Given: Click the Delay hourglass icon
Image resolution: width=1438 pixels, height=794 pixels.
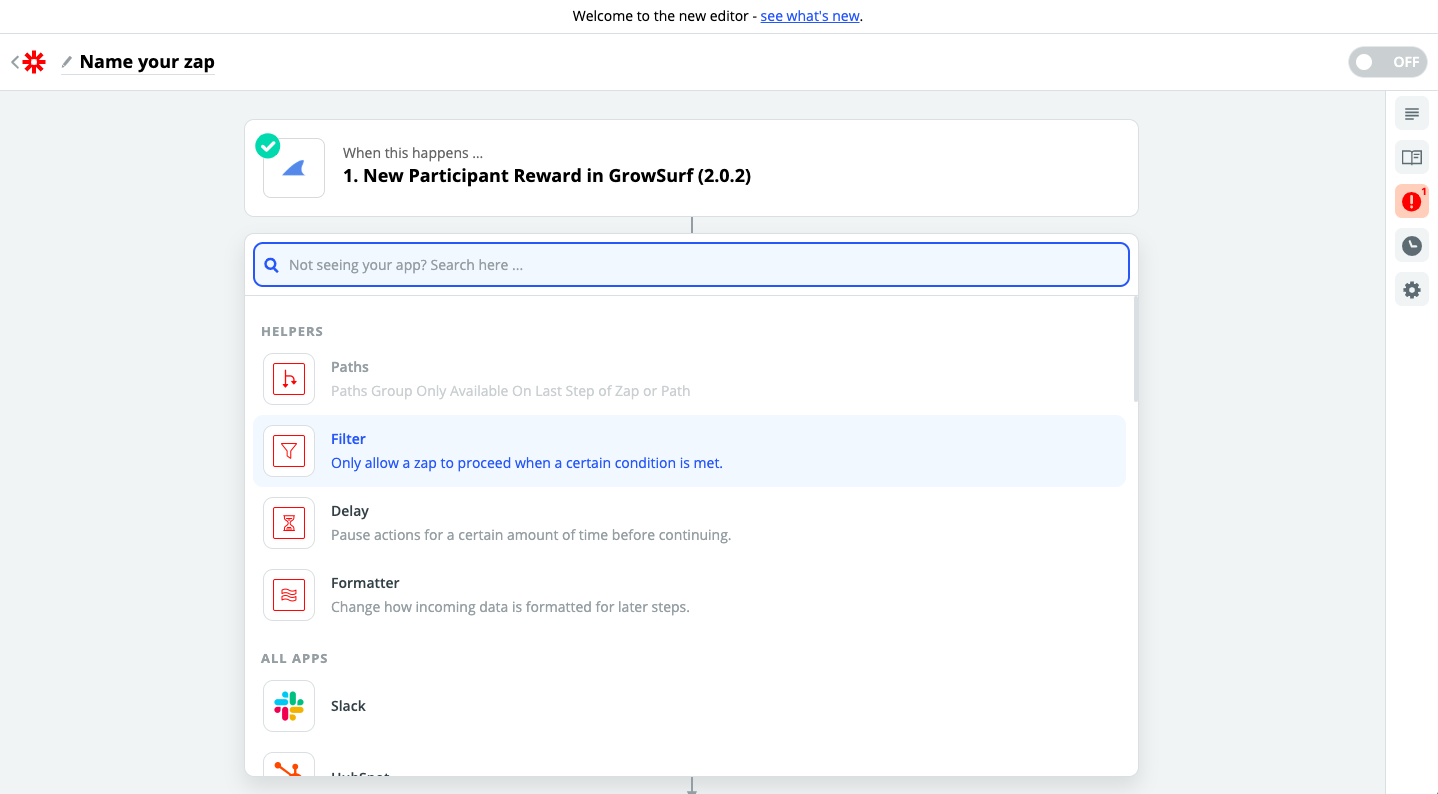Looking at the screenshot, I should coord(289,523).
